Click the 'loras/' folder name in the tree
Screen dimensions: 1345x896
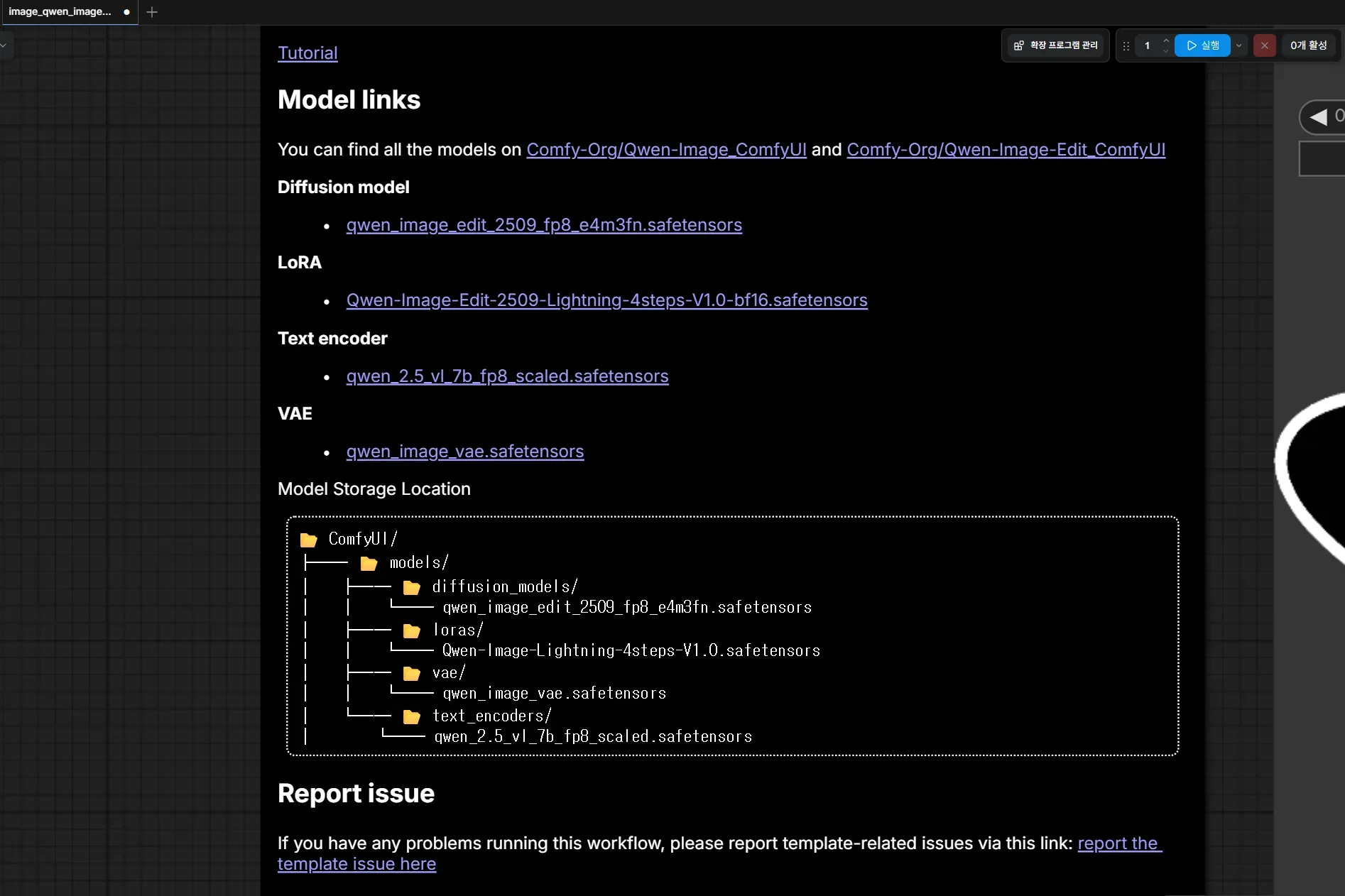point(458,630)
